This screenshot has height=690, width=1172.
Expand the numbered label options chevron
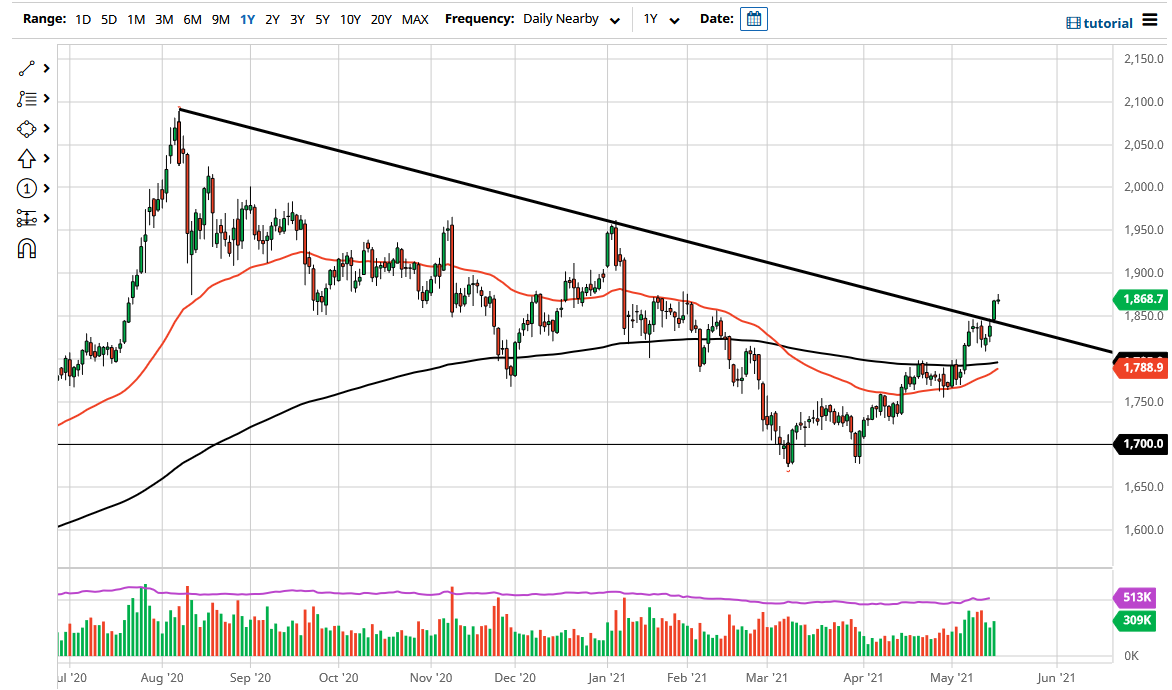(x=46, y=188)
